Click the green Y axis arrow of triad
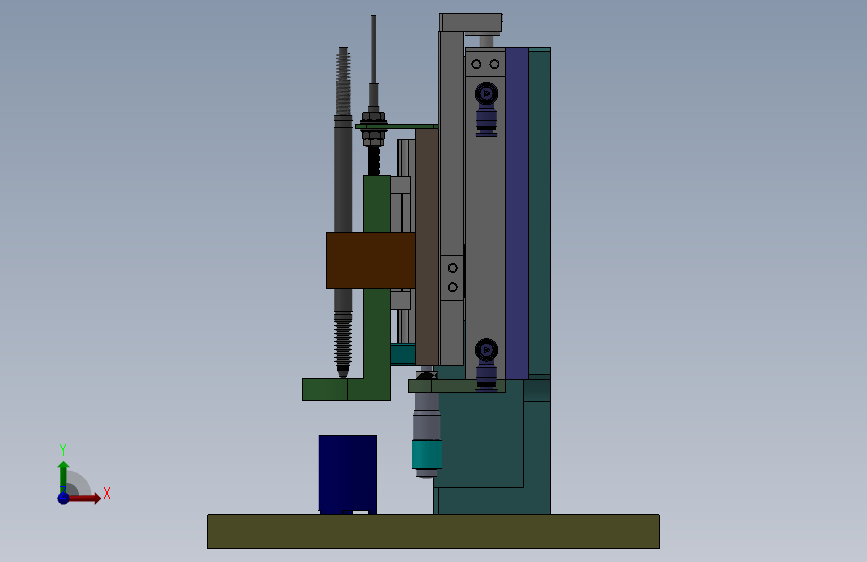867x562 pixels. (x=64, y=476)
